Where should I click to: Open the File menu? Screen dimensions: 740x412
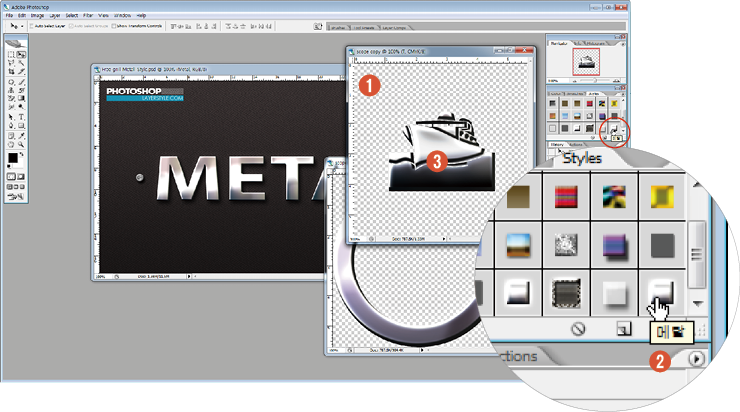(x=9, y=16)
